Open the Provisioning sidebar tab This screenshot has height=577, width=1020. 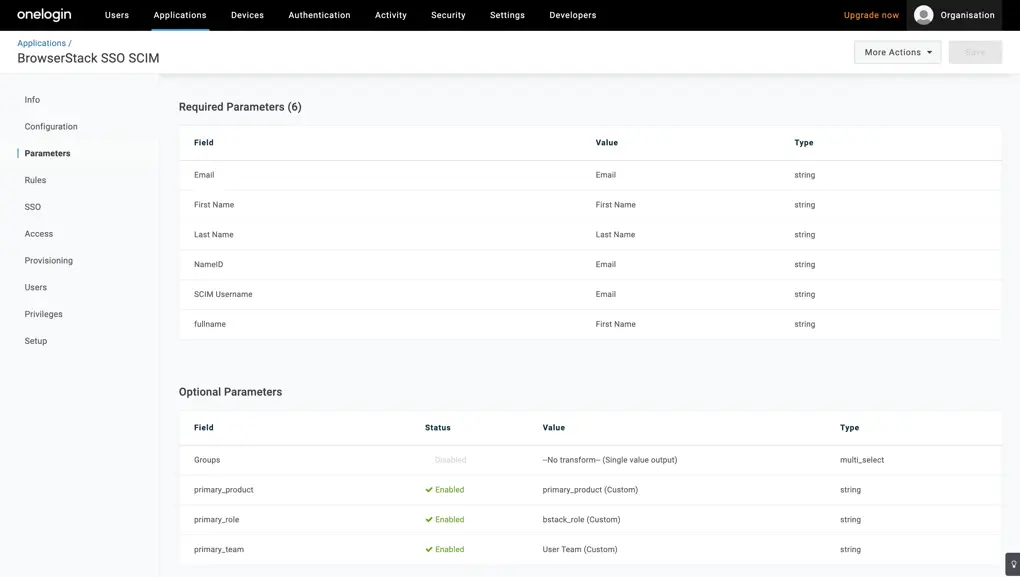[49, 261]
